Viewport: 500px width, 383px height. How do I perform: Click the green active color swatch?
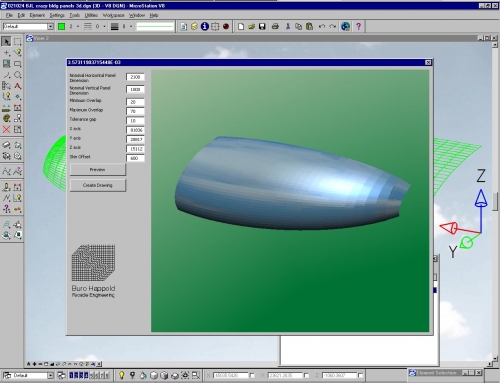[61, 26]
